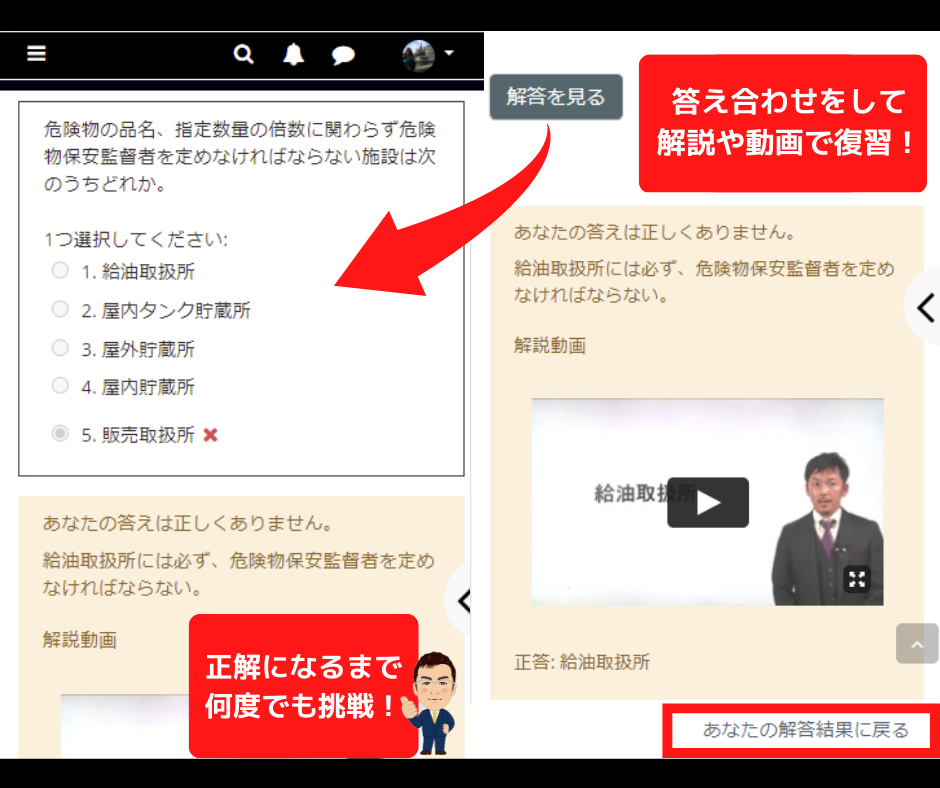Image resolution: width=940 pixels, height=788 pixels.
Task: Select option 4. 屋内貯蔵所
Action: [60, 386]
